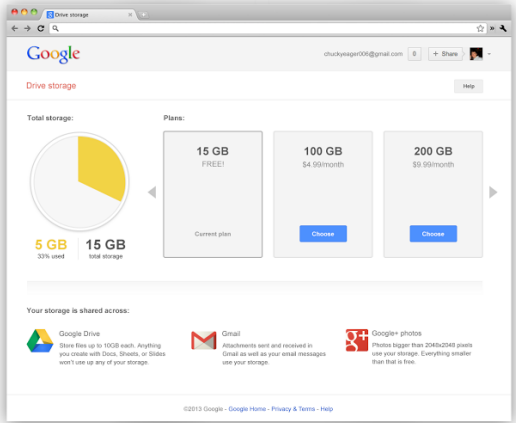Select the 15 GB free plan card

(213, 194)
